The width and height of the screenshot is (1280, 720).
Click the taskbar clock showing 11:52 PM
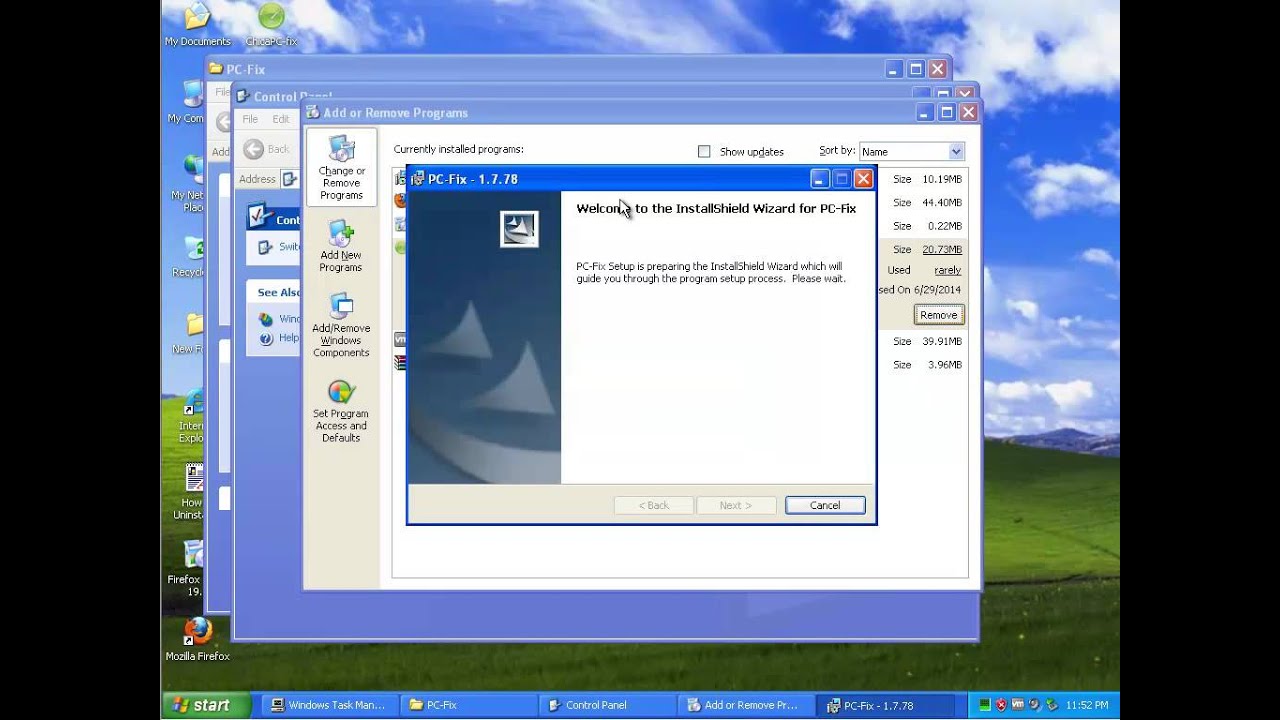point(1087,705)
